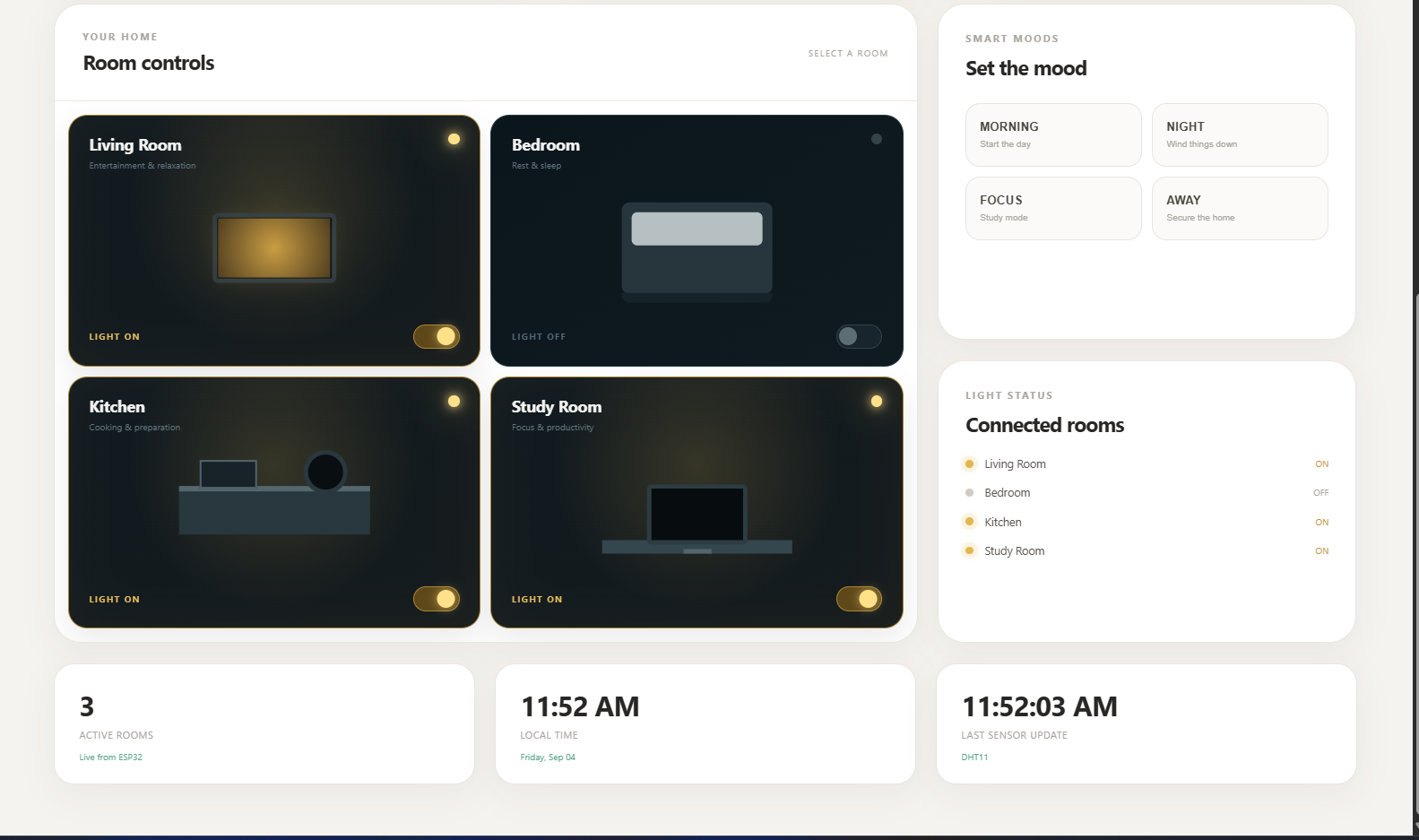Activate the Morning mood
This screenshot has height=840, width=1419.
[x=1053, y=134]
